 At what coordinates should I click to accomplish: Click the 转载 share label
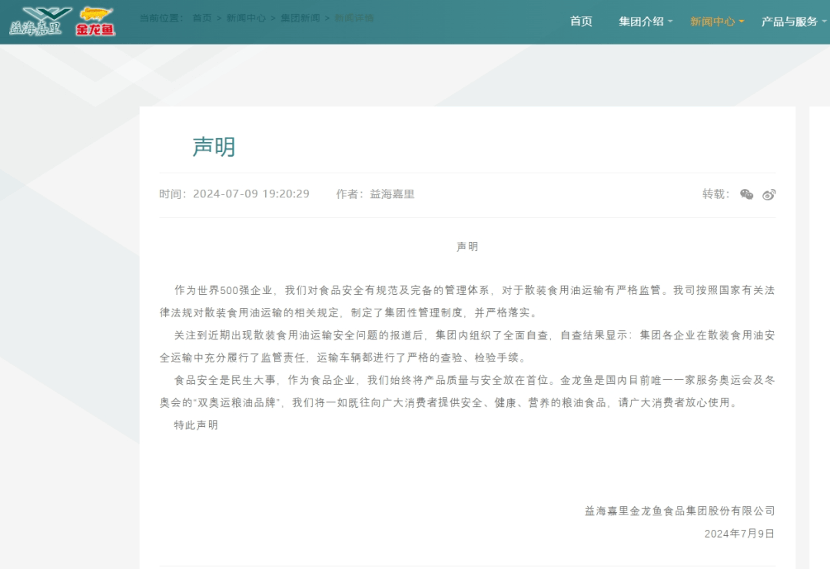(x=715, y=194)
